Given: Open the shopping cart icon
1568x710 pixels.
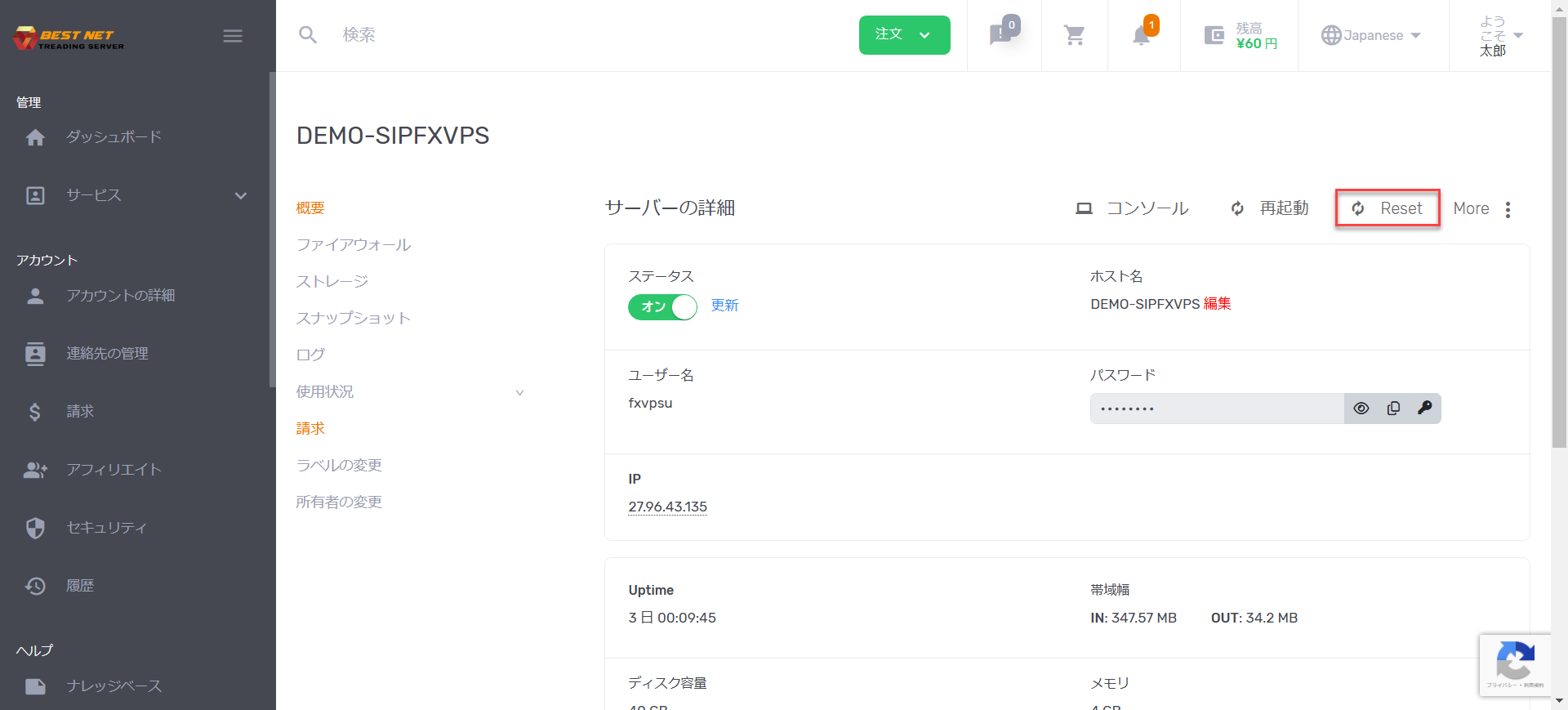Looking at the screenshot, I should 1074,35.
